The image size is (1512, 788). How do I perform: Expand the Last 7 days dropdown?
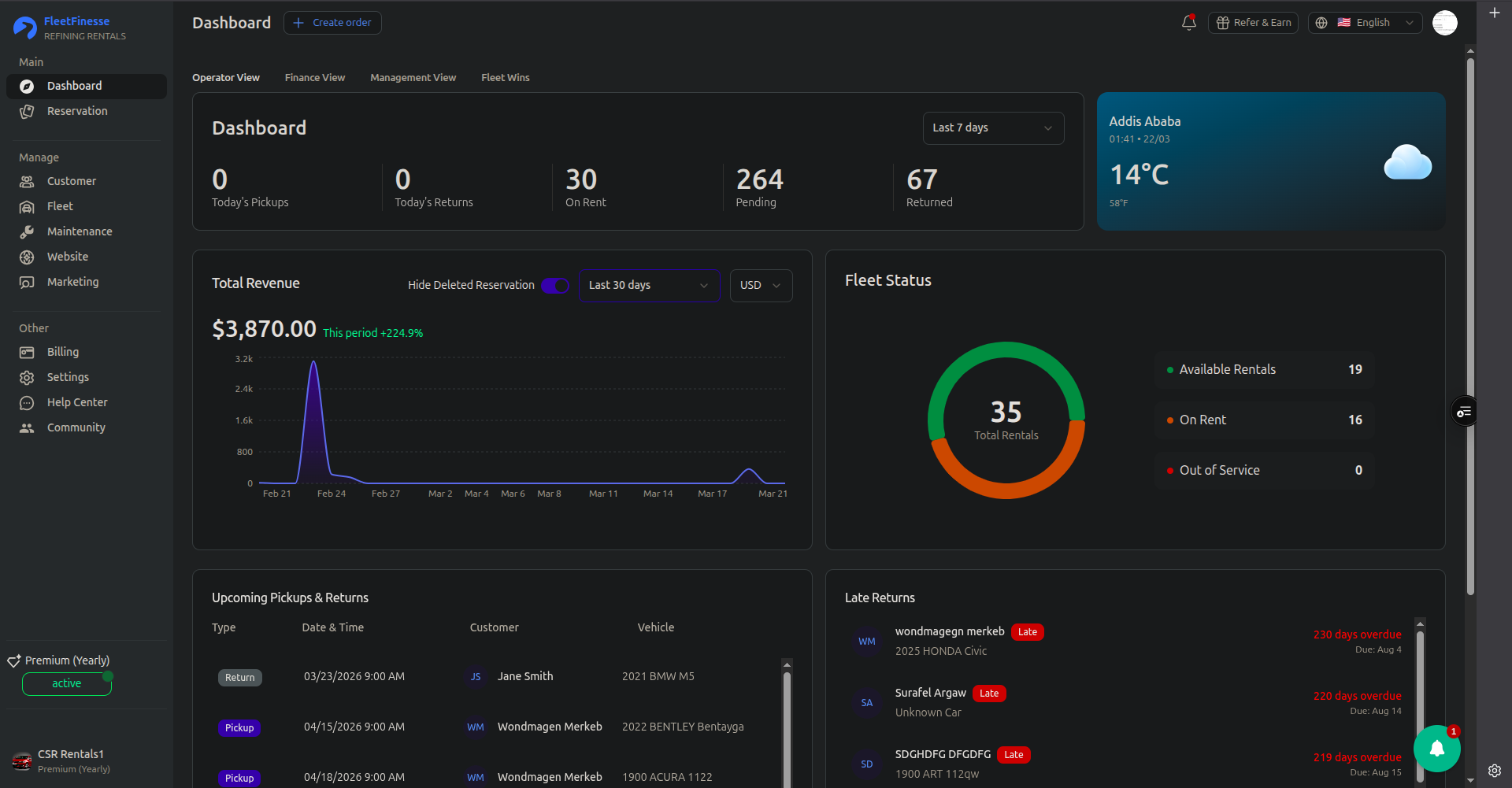(x=993, y=128)
